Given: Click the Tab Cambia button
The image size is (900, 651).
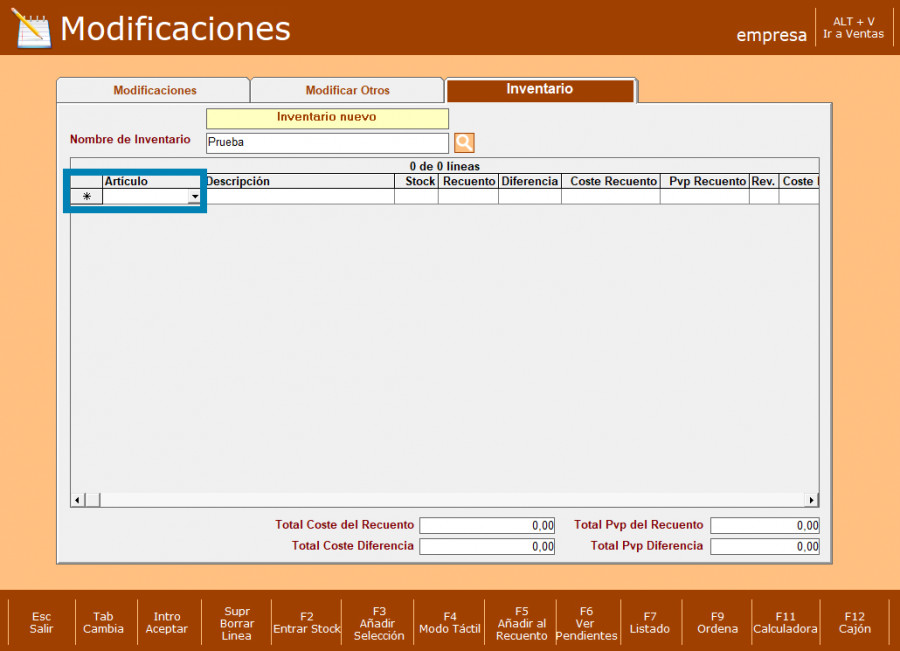Looking at the screenshot, I should point(103,623).
